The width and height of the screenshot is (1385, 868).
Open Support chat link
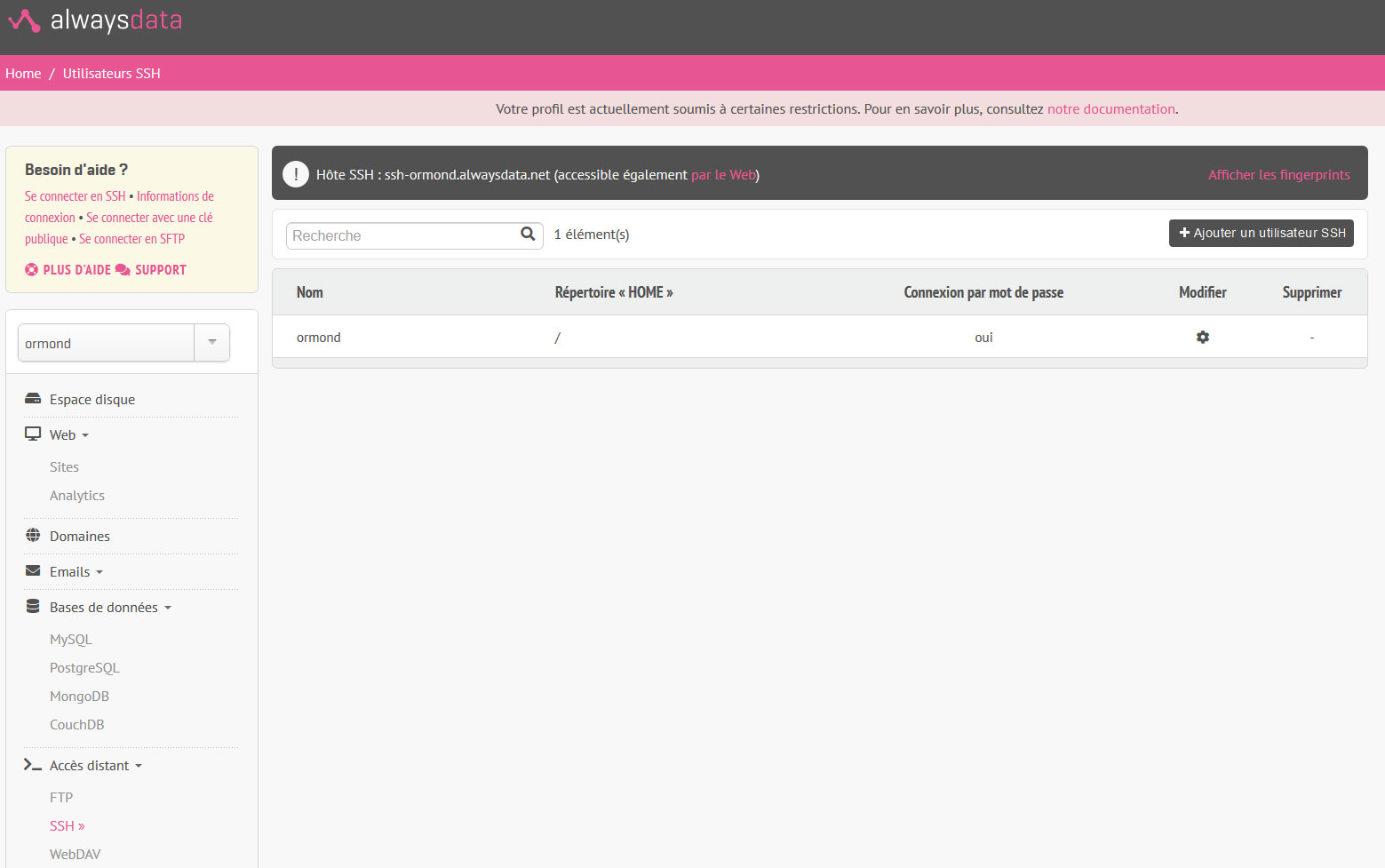click(x=151, y=270)
